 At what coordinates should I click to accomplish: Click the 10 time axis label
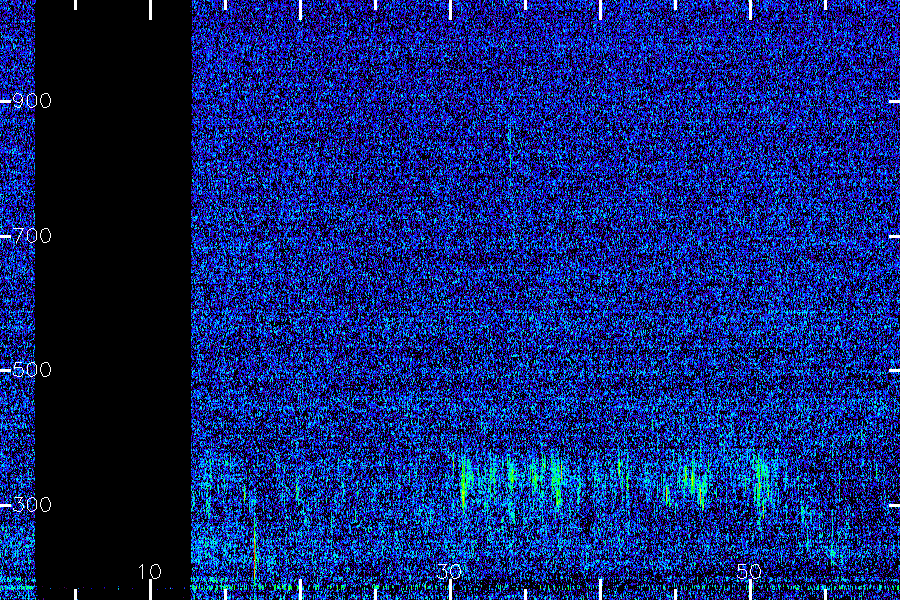point(150,571)
